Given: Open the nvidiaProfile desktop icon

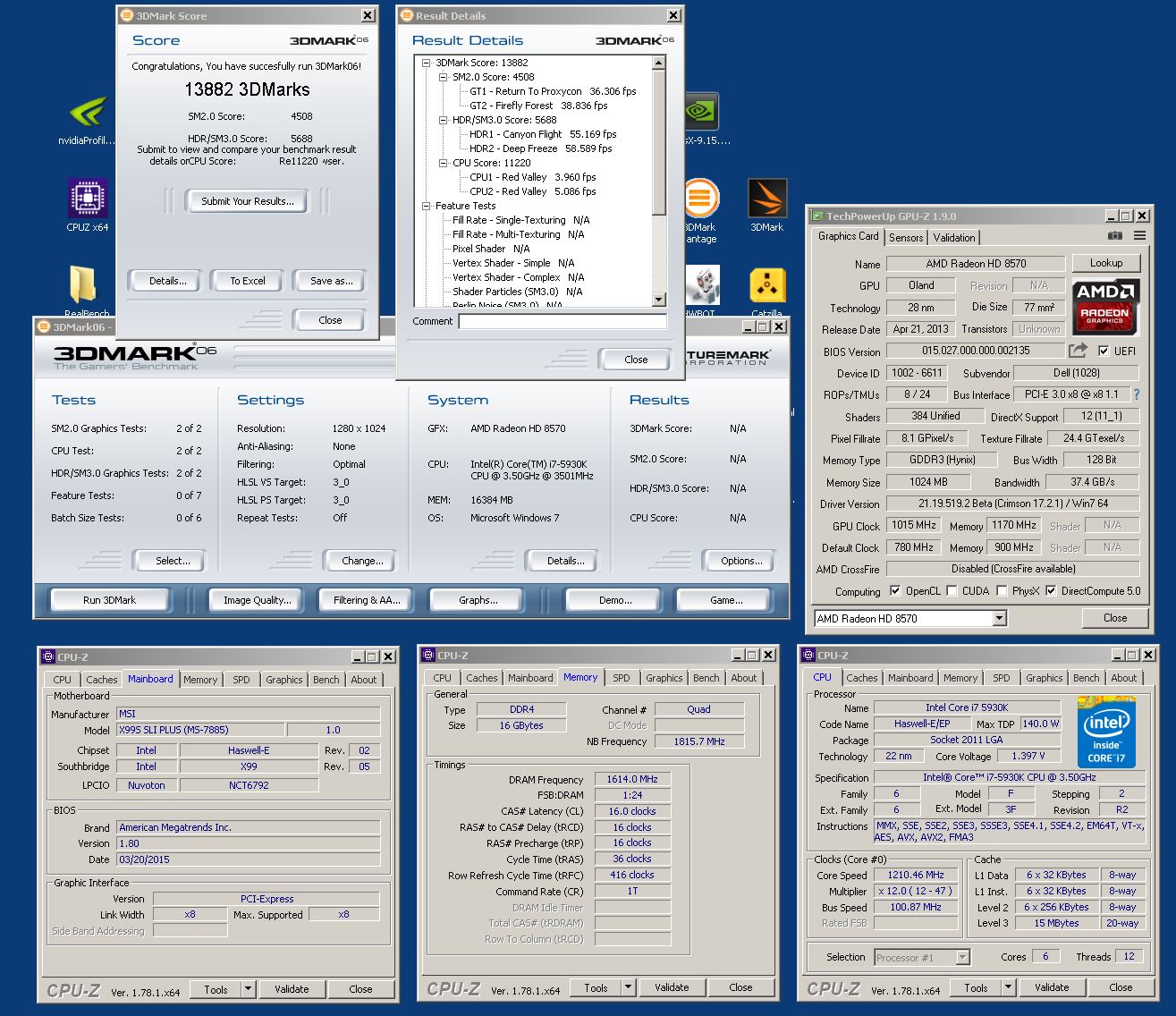Looking at the screenshot, I should pyautogui.click(x=88, y=121).
